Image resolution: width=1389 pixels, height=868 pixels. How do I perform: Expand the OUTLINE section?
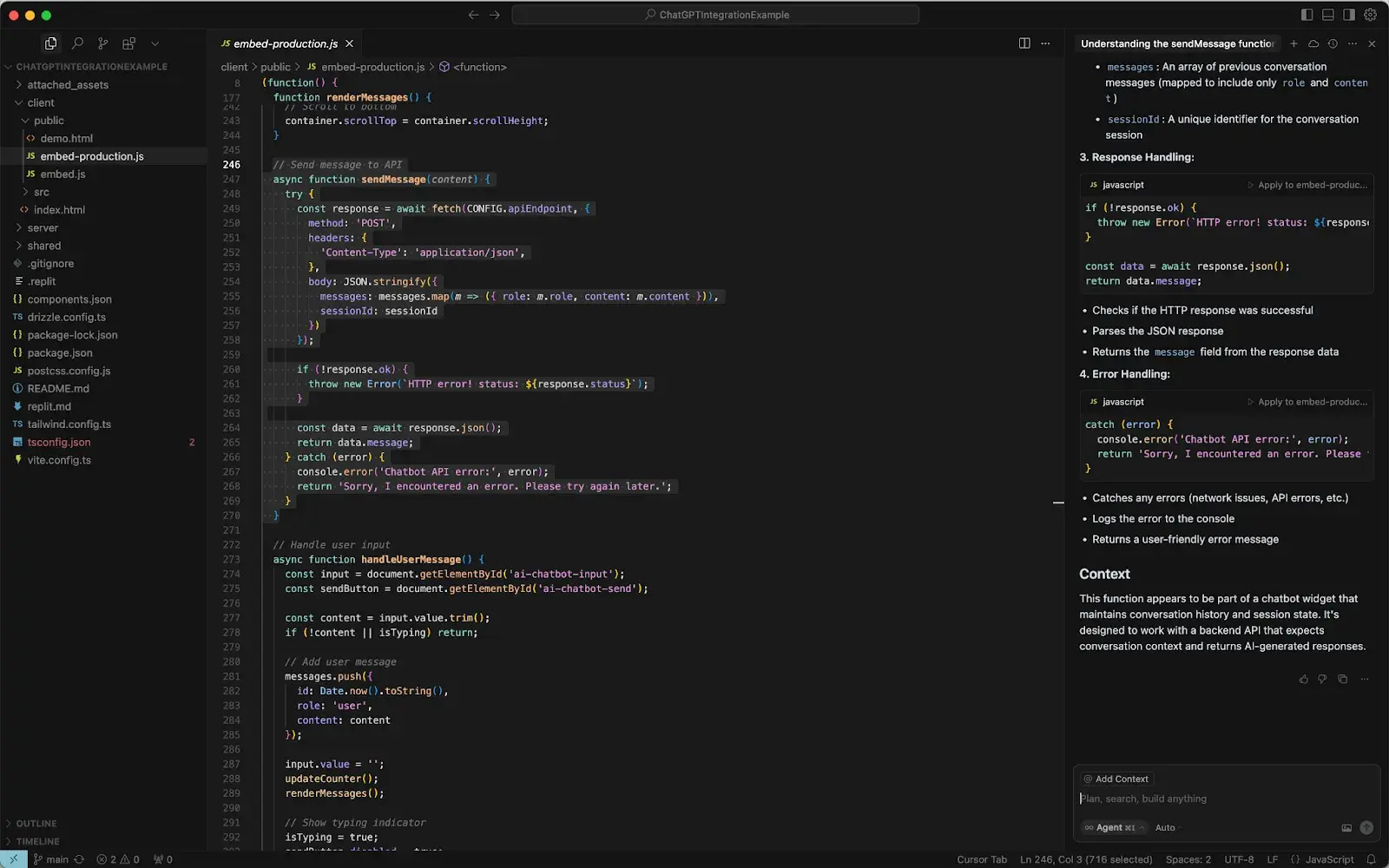tap(36, 823)
